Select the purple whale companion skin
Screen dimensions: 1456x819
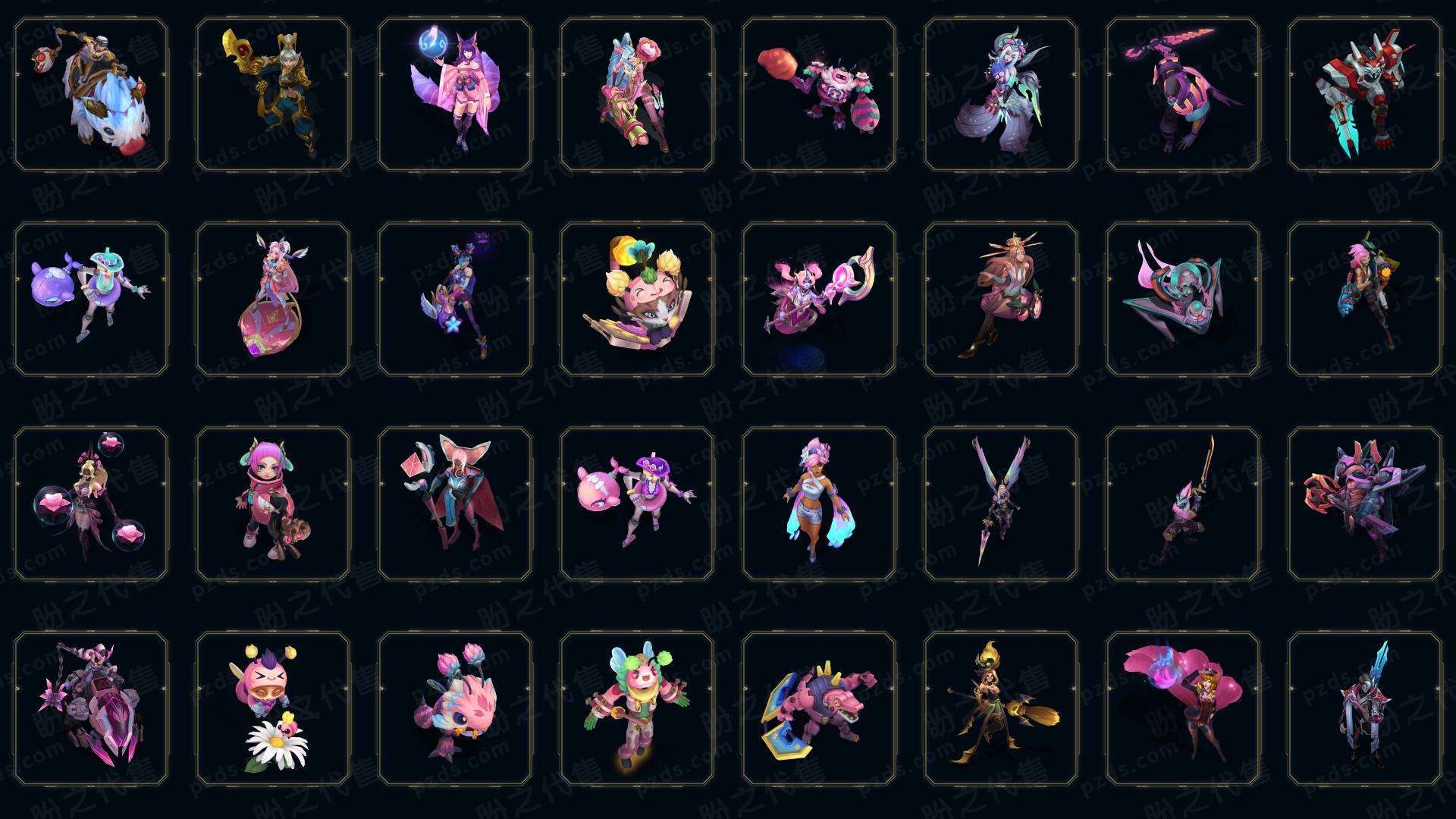[x=91, y=299]
